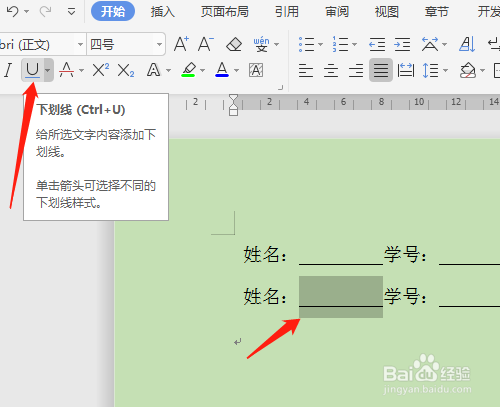Apply green text highlight color
Image resolution: width=500 pixels, height=407 pixels.
188,70
